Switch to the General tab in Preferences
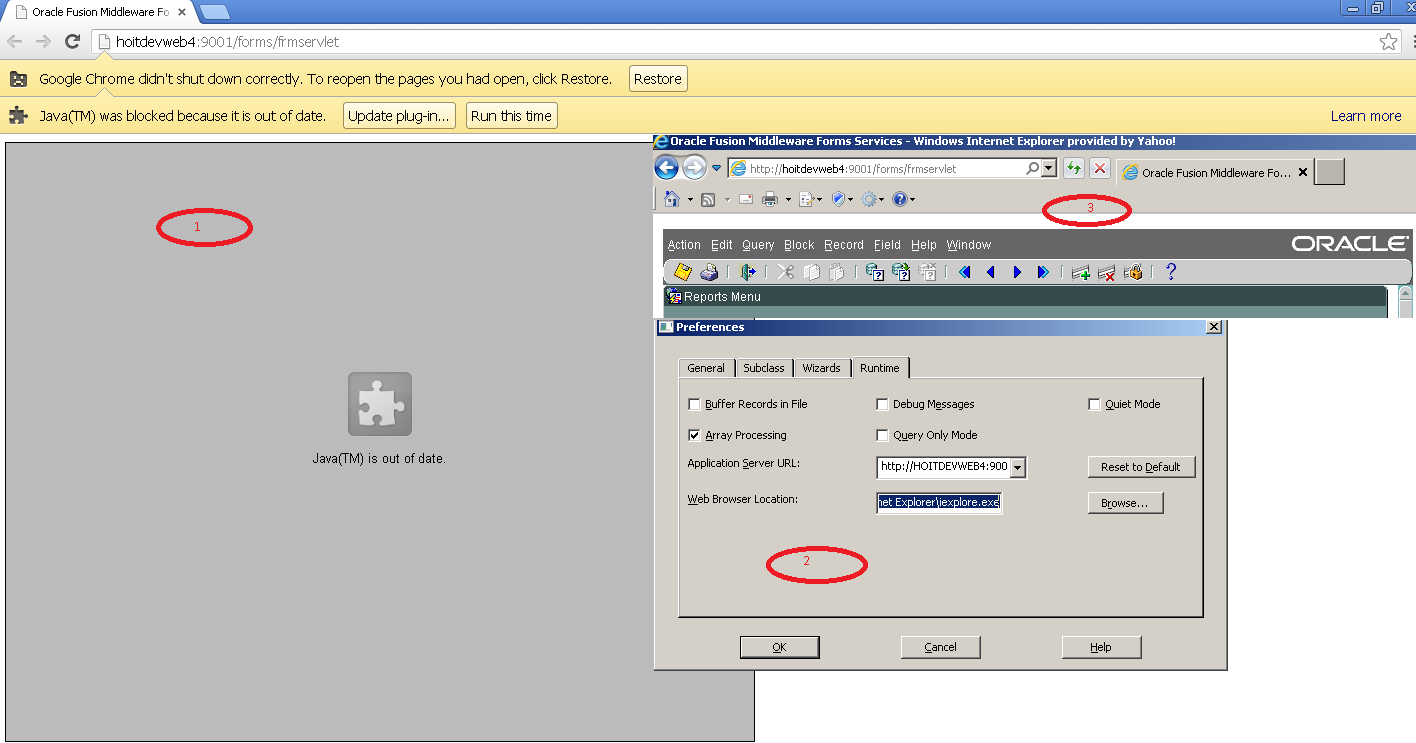Viewport: 1416px width, 743px height. (706, 368)
